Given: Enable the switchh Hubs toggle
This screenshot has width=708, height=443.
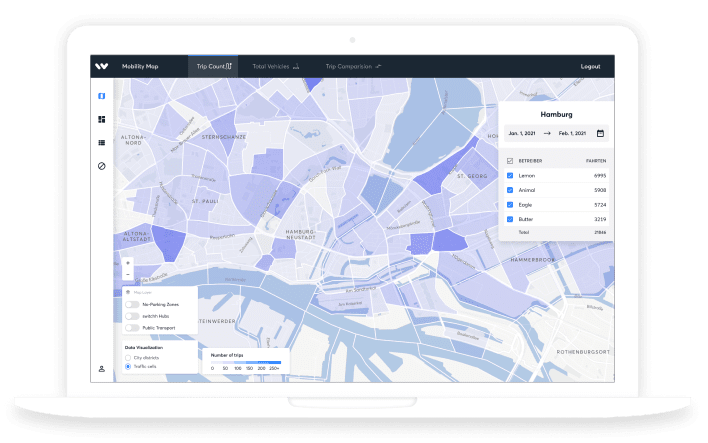Looking at the screenshot, I should [x=132, y=316].
